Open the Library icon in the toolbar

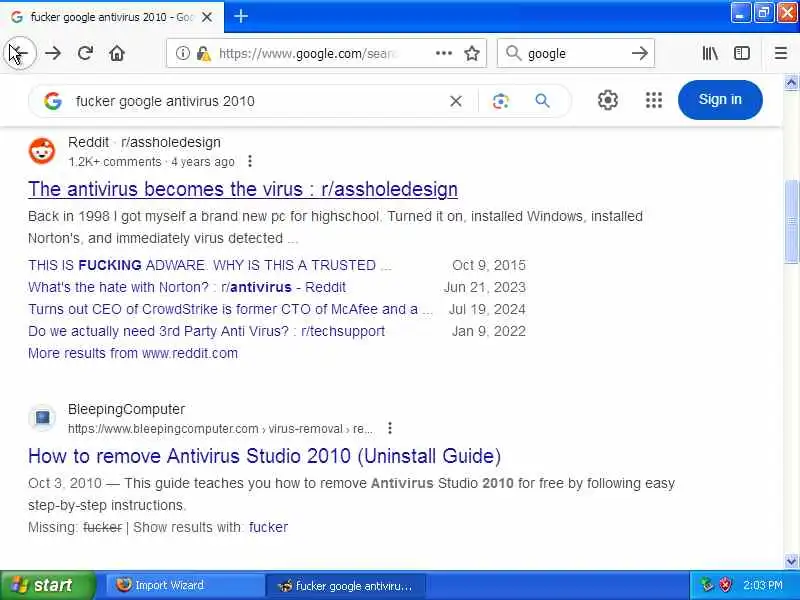(710, 53)
